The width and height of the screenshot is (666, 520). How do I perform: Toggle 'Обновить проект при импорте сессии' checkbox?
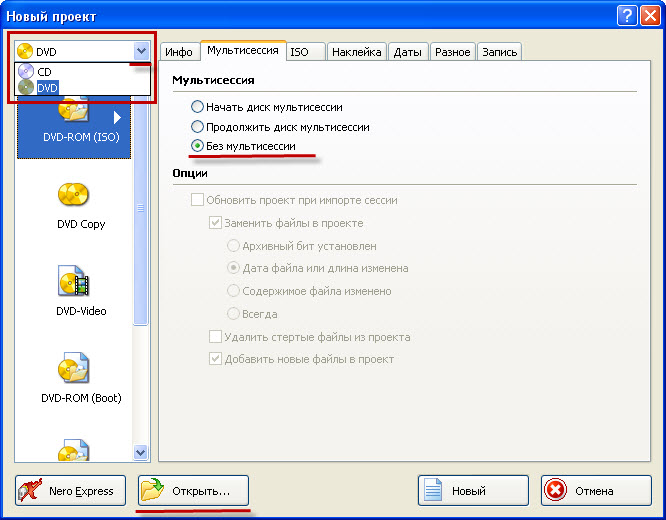(197, 200)
